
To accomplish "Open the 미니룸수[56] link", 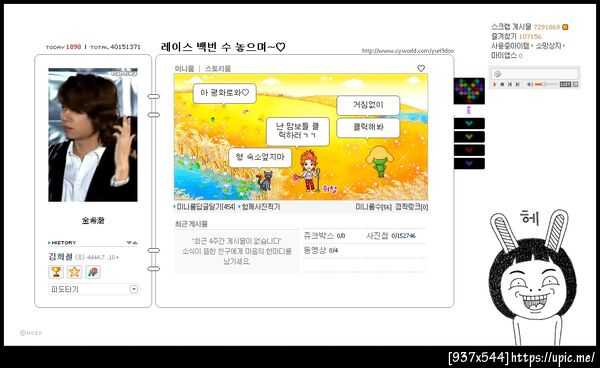I will click(x=373, y=207).
